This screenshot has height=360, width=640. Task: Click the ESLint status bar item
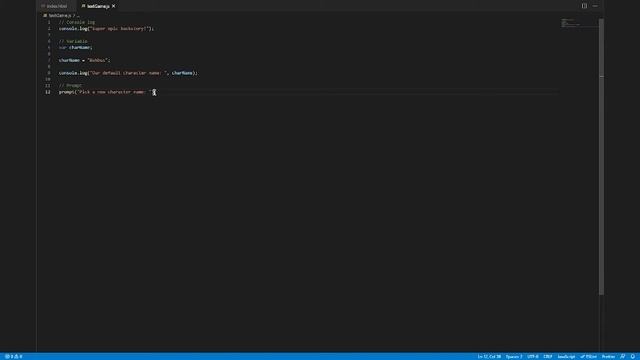tap(589, 356)
